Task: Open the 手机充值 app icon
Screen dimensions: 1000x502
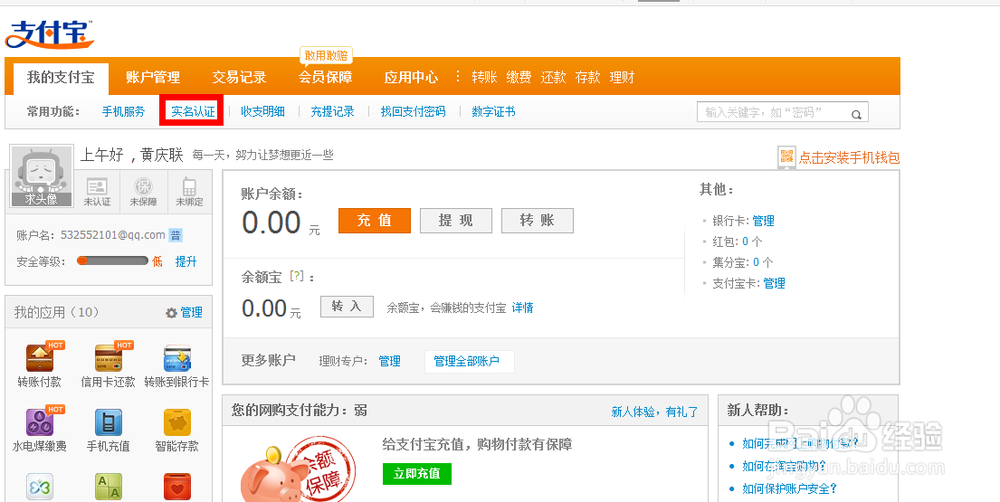Action: (x=108, y=422)
